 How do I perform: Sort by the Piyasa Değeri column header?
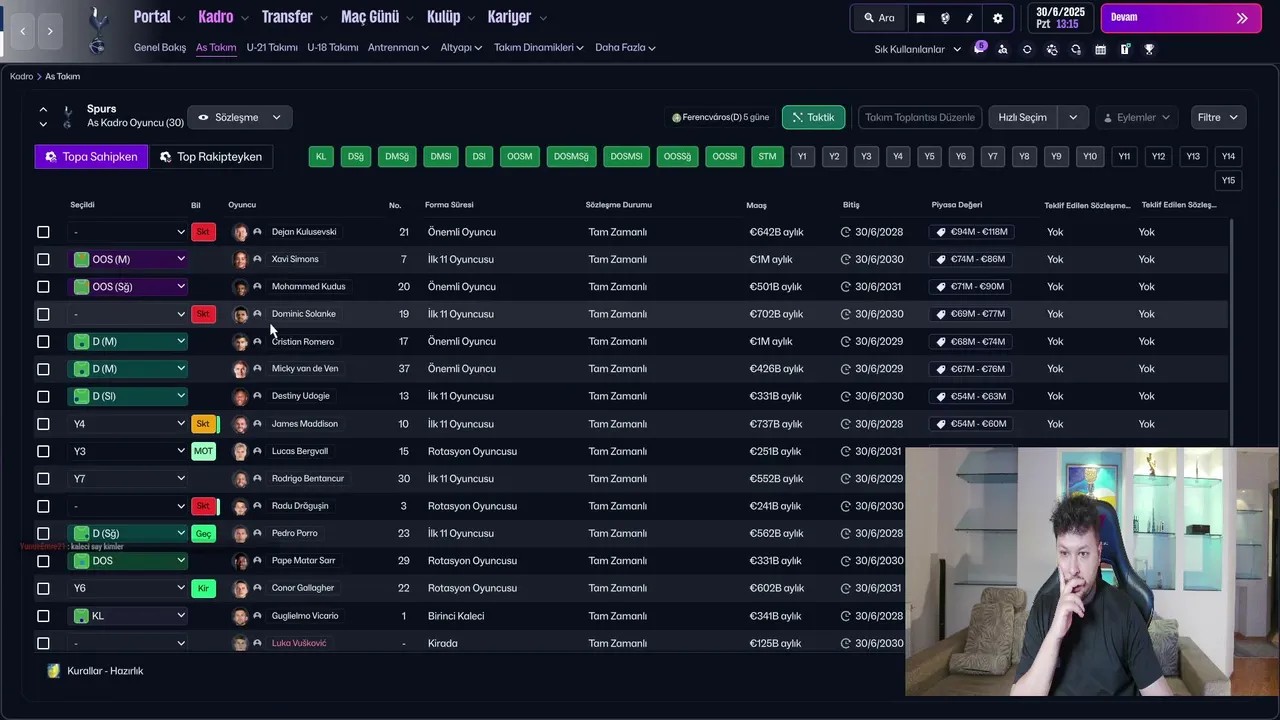point(957,205)
